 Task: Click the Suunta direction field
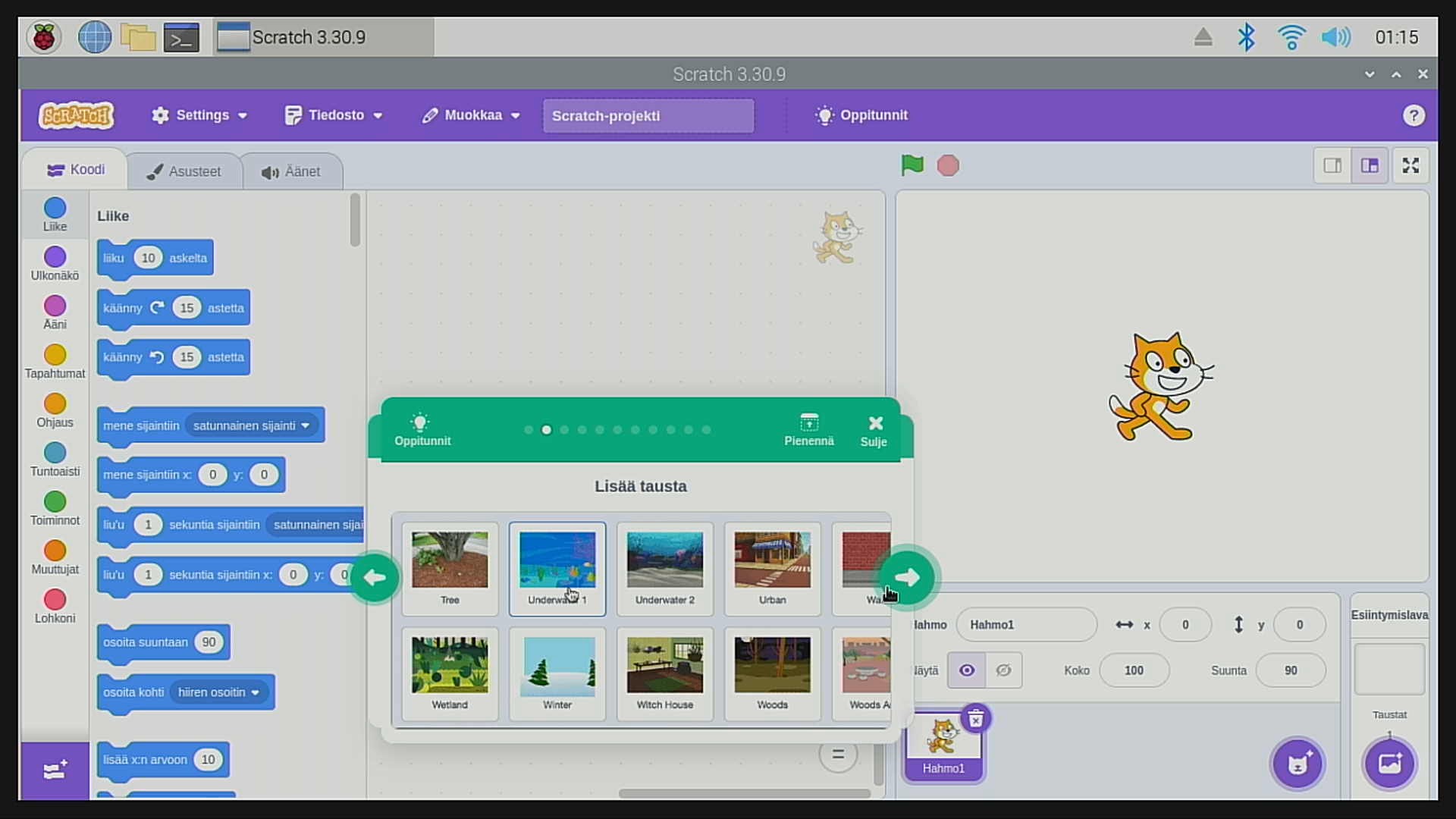click(1291, 670)
